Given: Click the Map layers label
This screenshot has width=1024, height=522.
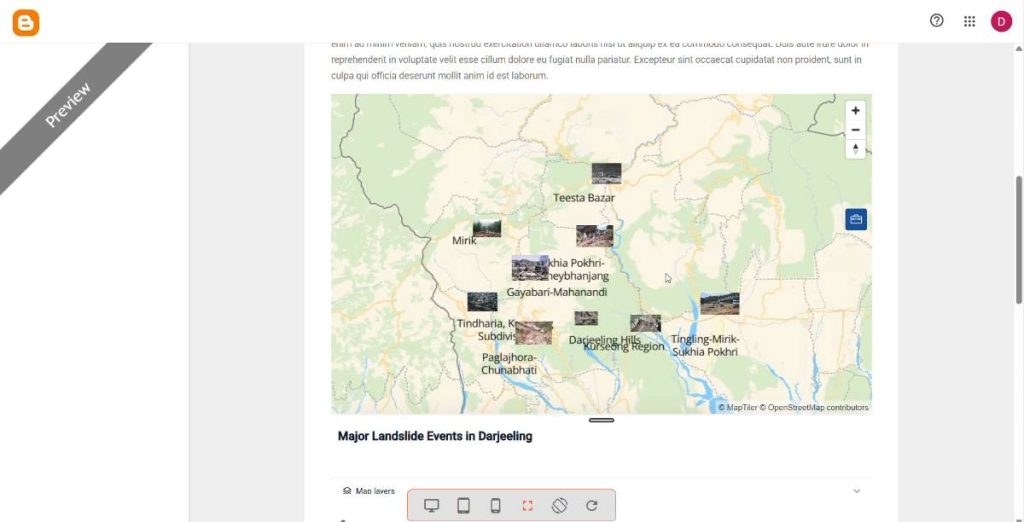Looking at the screenshot, I should point(375,491).
